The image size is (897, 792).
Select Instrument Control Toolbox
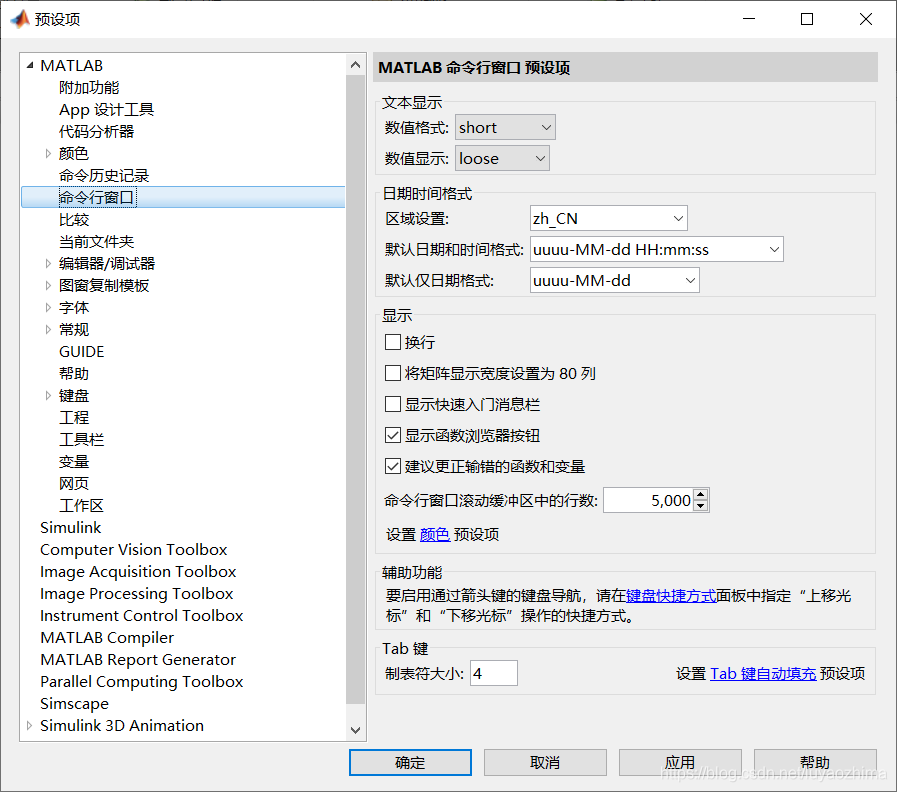pyautogui.click(x=141, y=615)
